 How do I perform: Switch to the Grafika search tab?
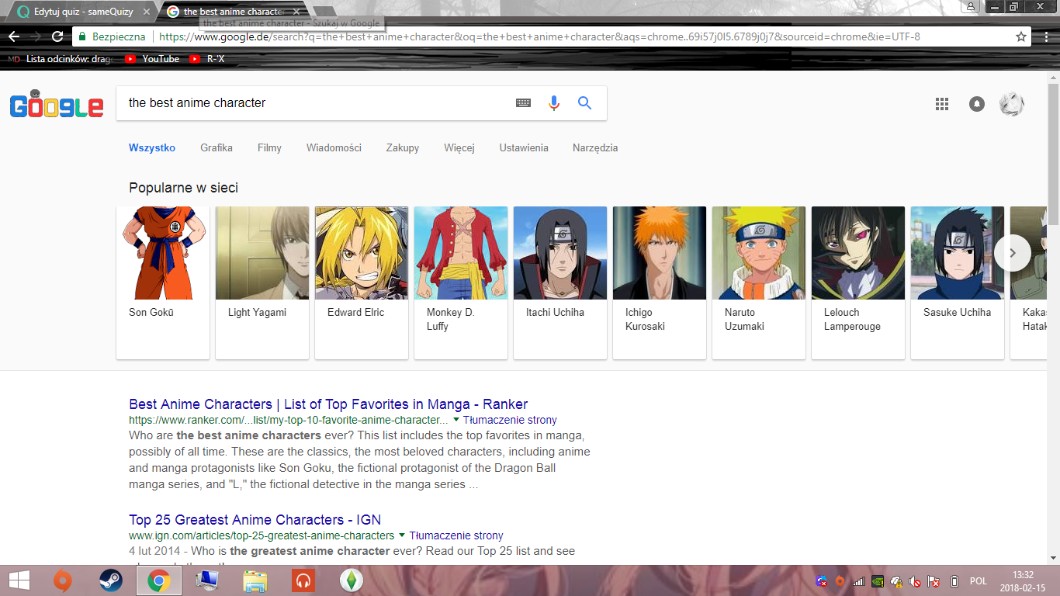[x=216, y=148]
